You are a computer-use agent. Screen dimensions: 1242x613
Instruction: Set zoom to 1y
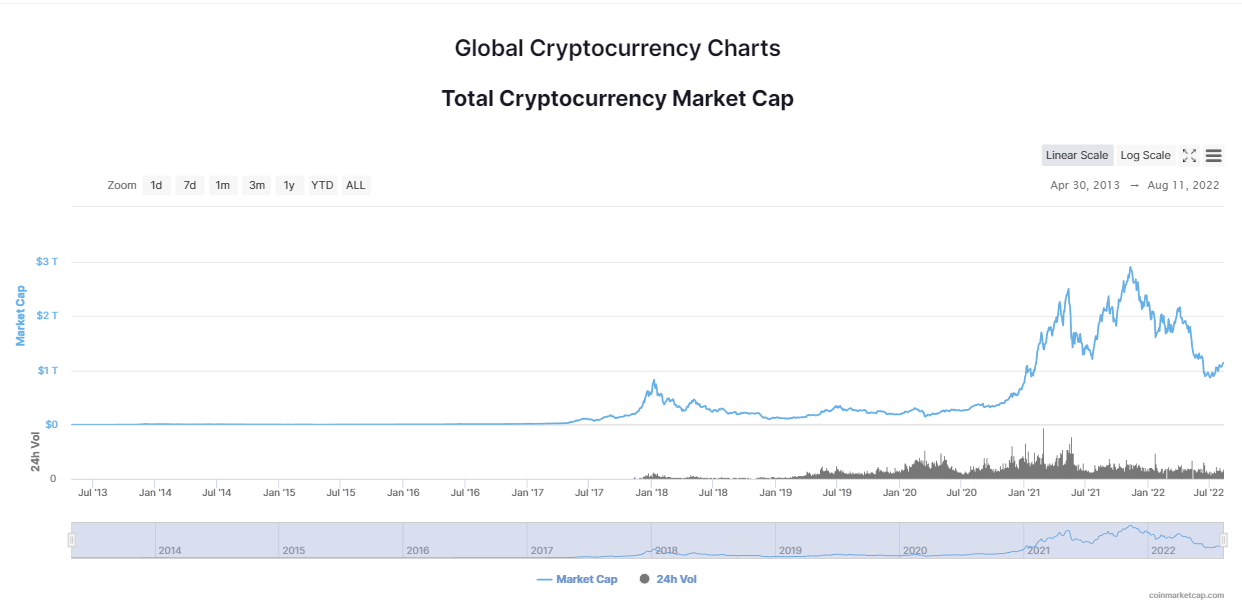click(289, 185)
